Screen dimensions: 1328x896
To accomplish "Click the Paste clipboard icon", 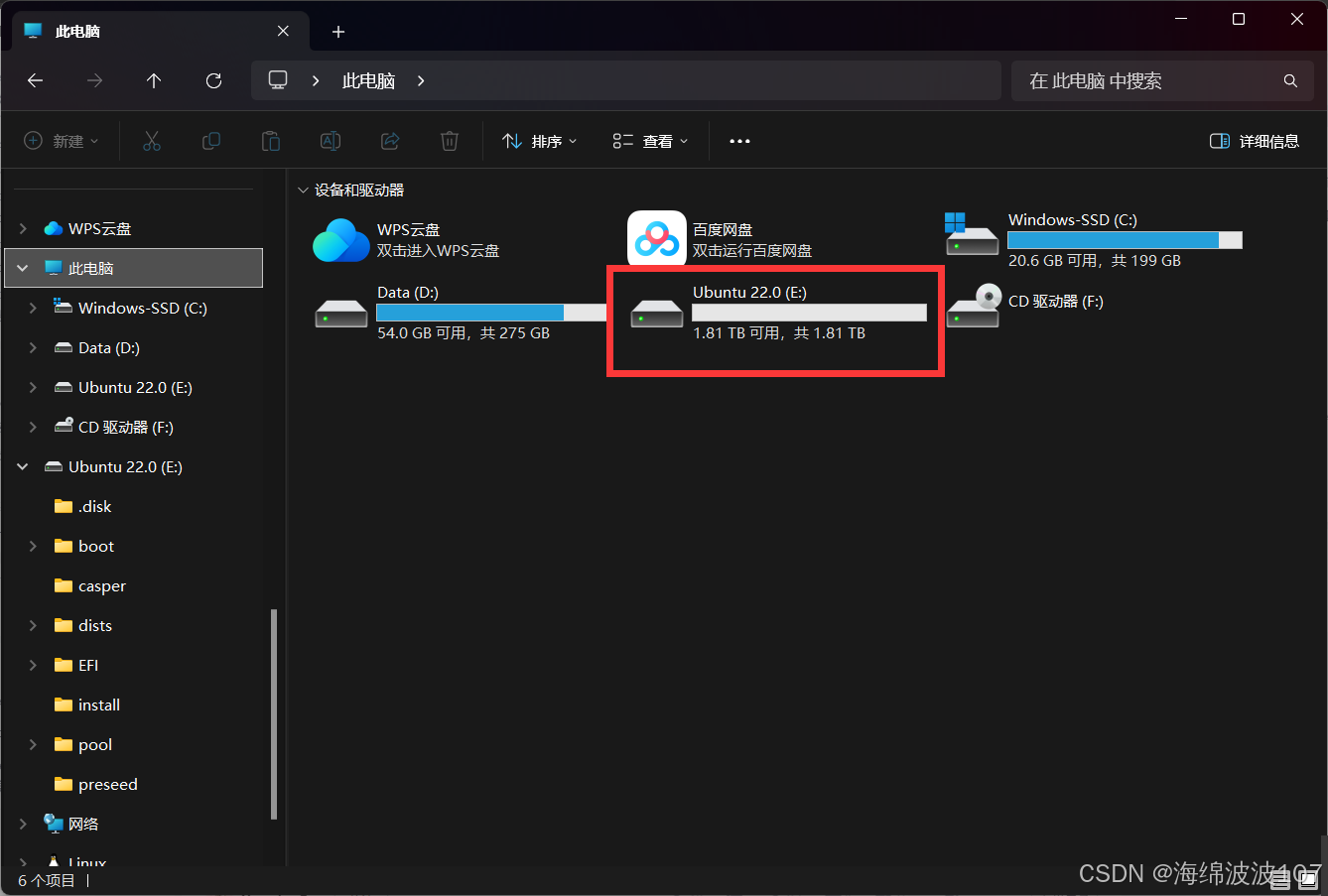I will (271, 141).
